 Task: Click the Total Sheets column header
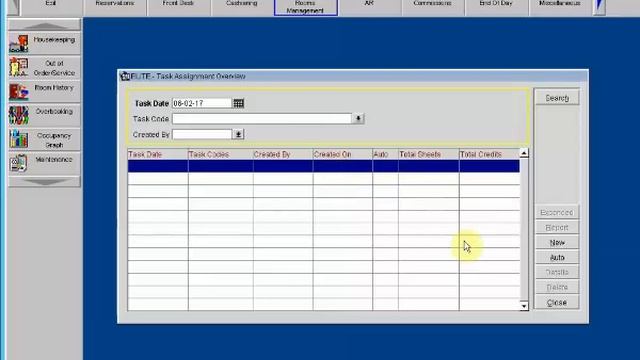(x=429, y=154)
